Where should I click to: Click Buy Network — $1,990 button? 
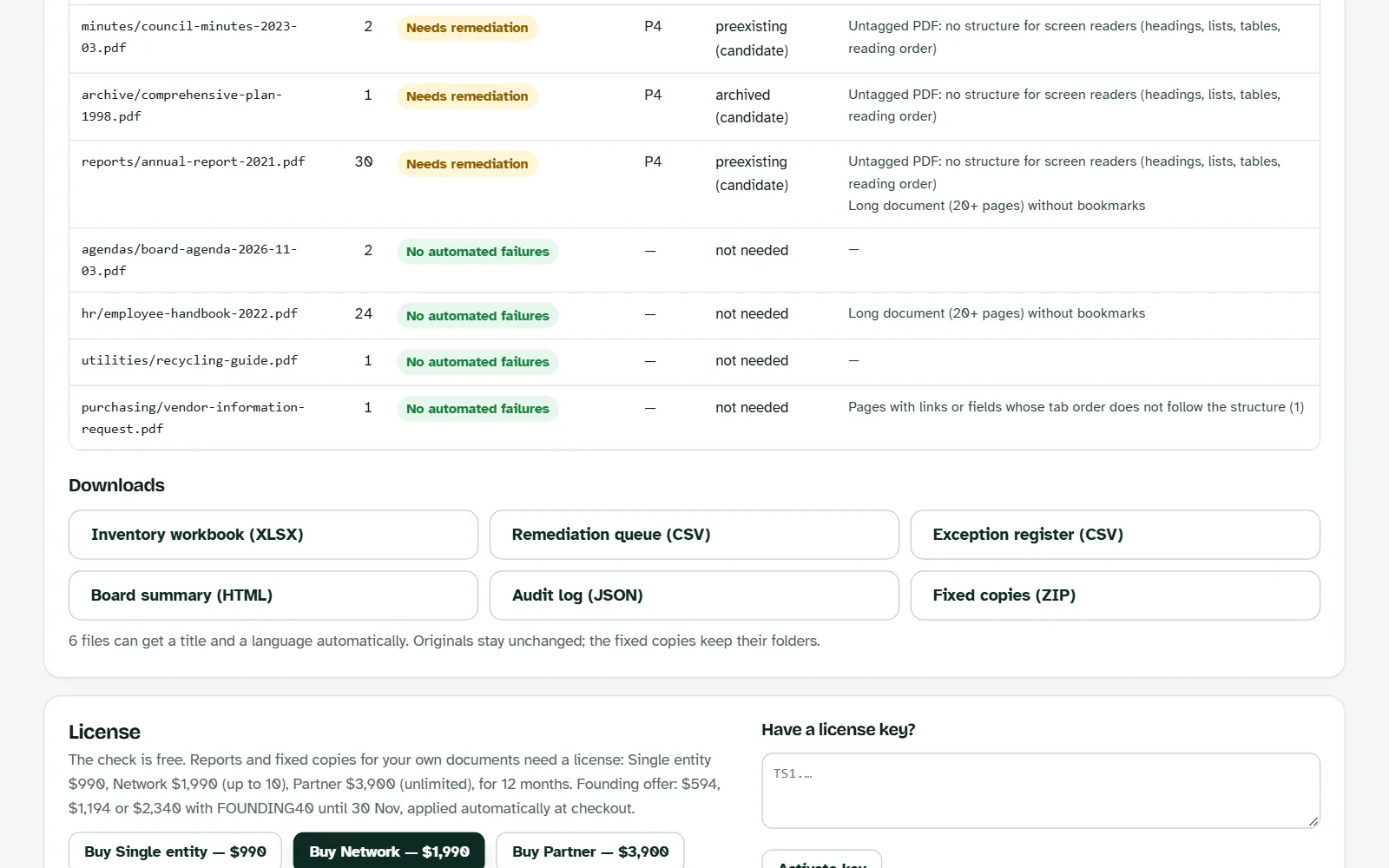[389, 852]
